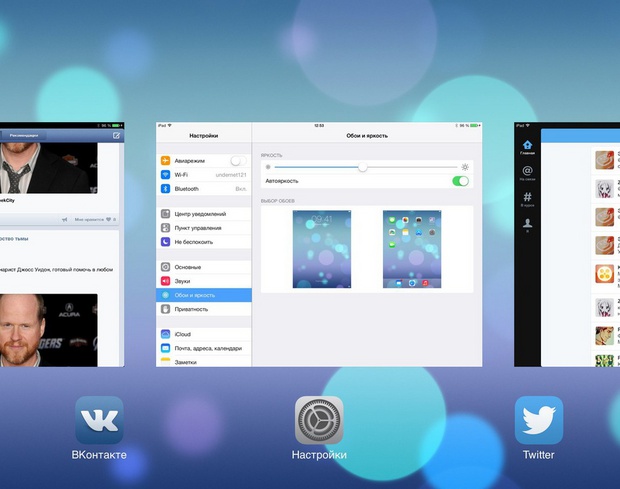This screenshot has width=620, height=489.
Task: Tap the VKontakte app preview card
Action: coord(62,244)
